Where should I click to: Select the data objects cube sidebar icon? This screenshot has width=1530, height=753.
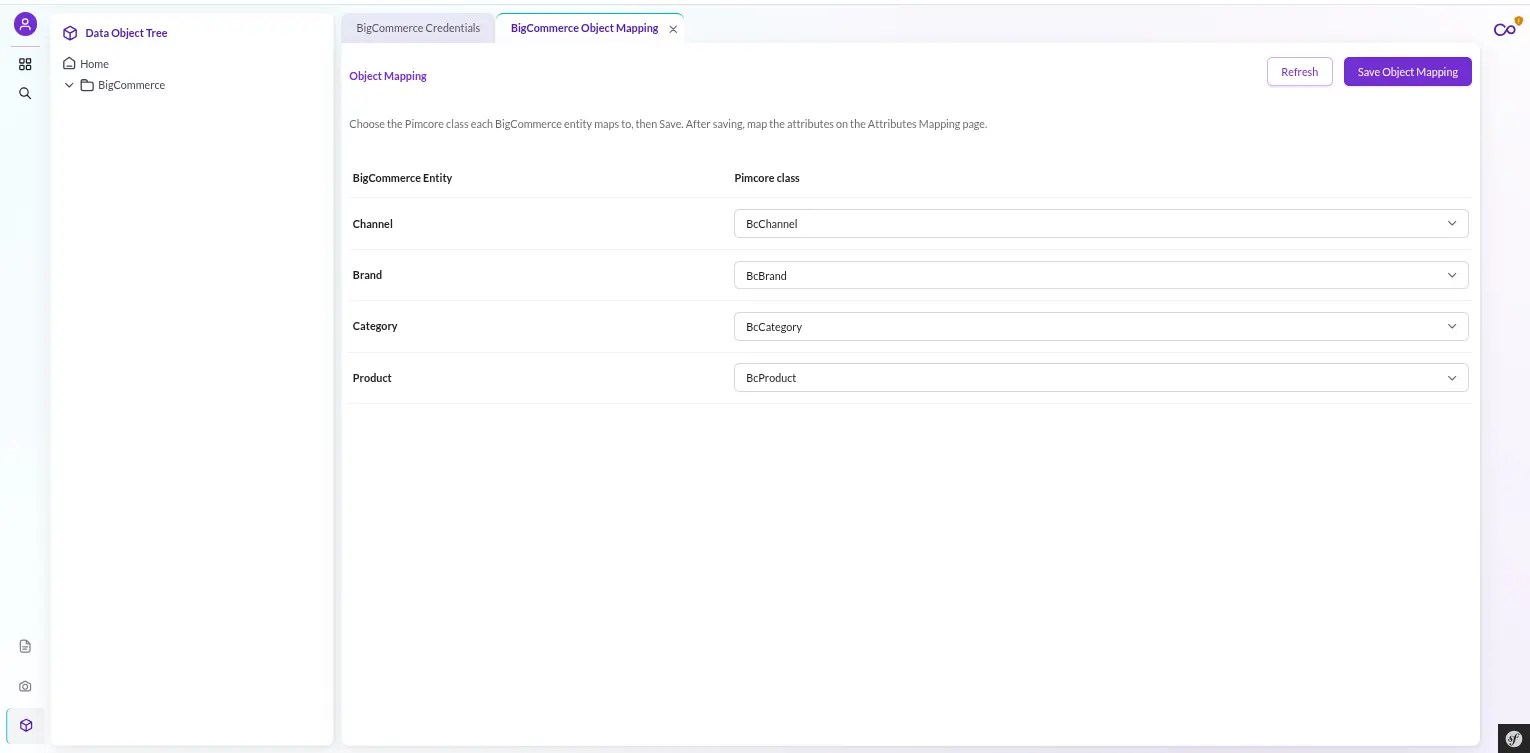tap(25, 725)
